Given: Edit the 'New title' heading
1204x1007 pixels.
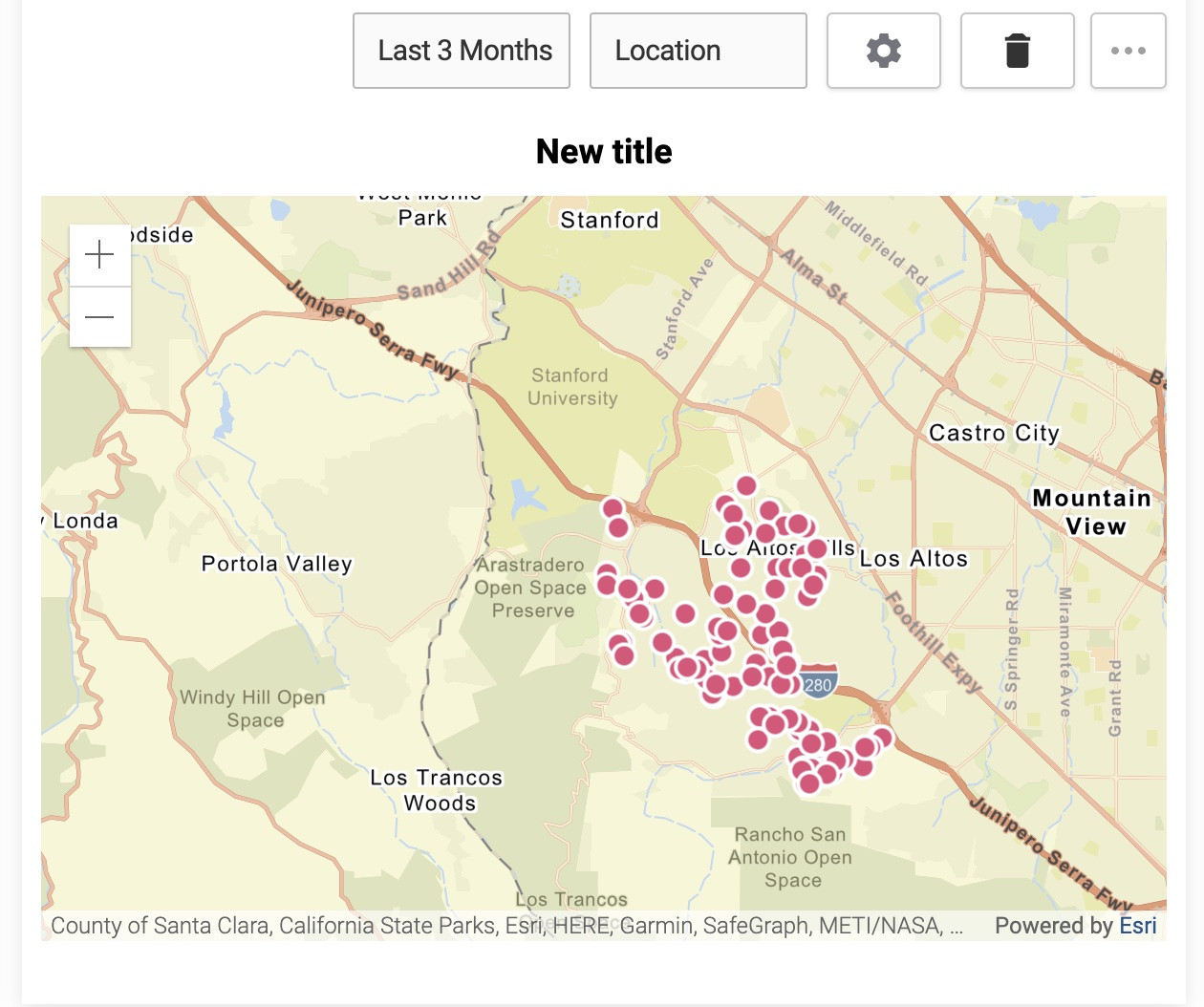Looking at the screenshot, I should pyautogui.click(x=604, y=151).
